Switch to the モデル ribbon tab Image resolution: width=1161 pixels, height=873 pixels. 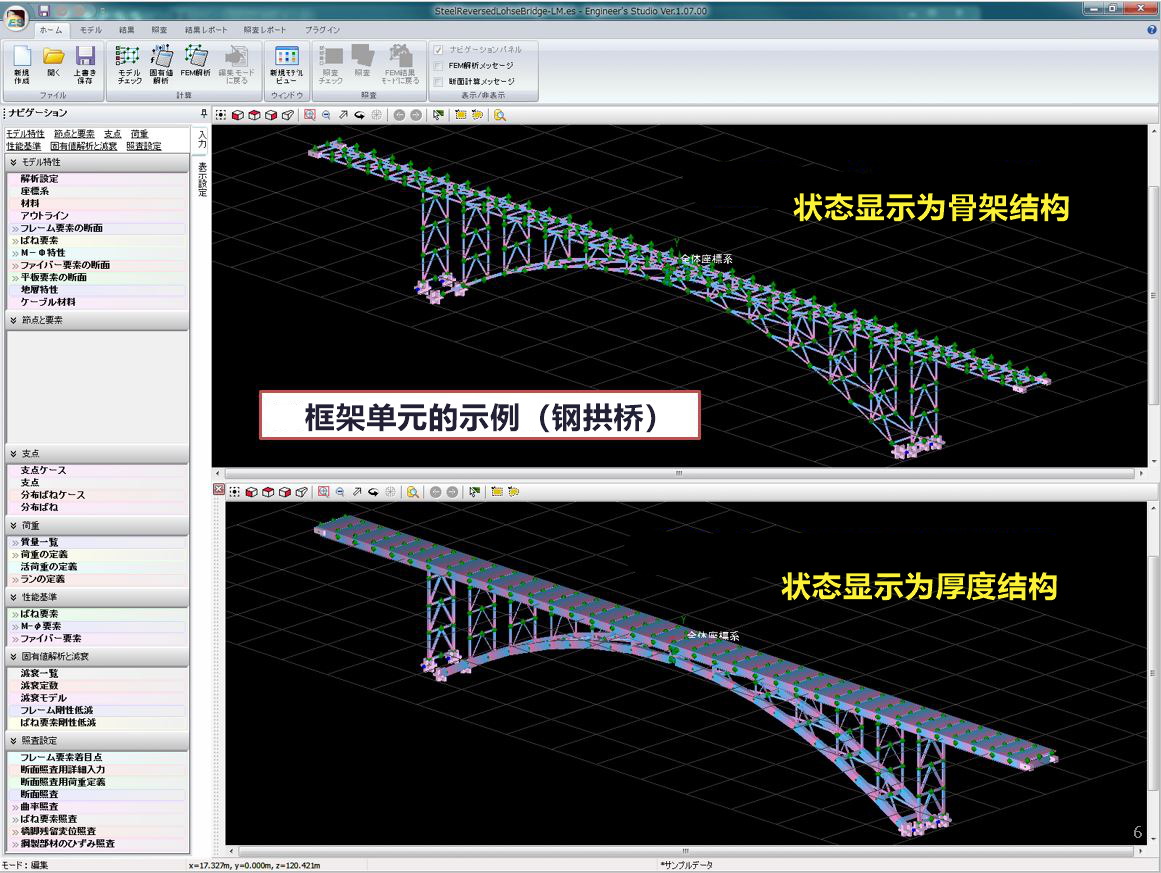point(91,30)
